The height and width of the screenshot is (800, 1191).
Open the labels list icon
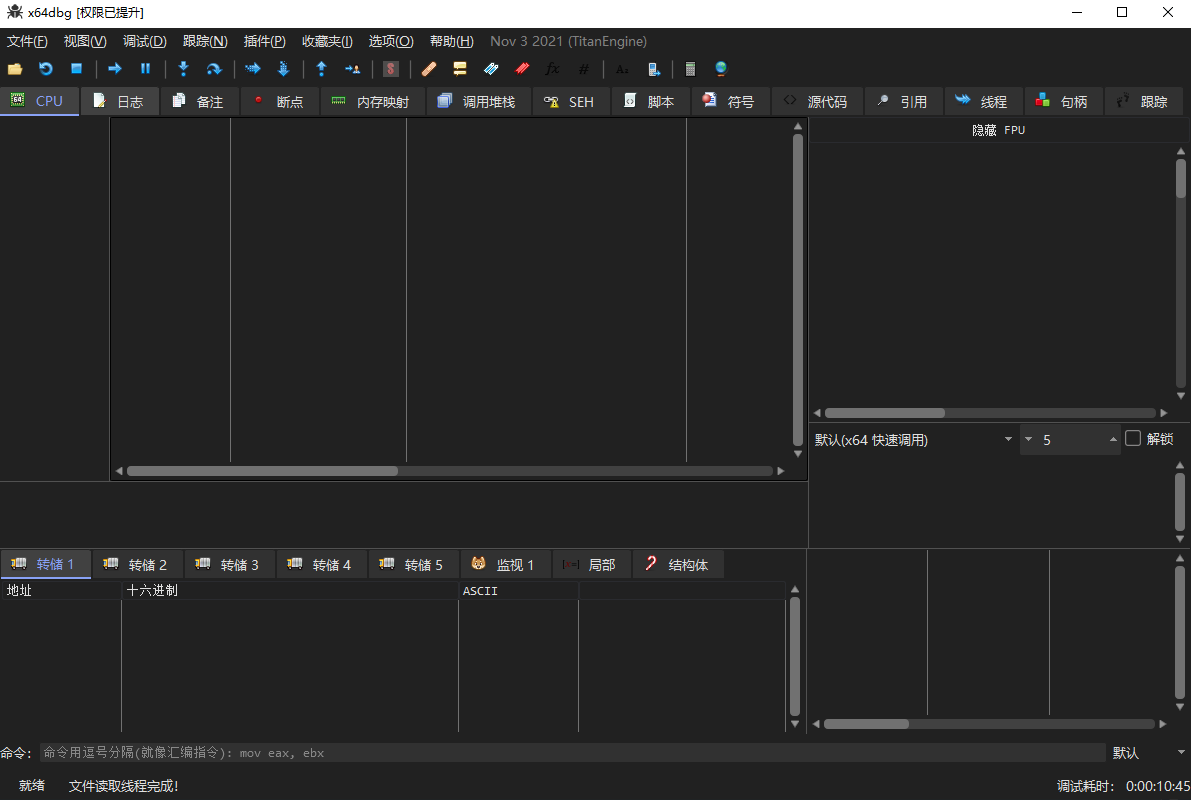(x=491, y=69)
